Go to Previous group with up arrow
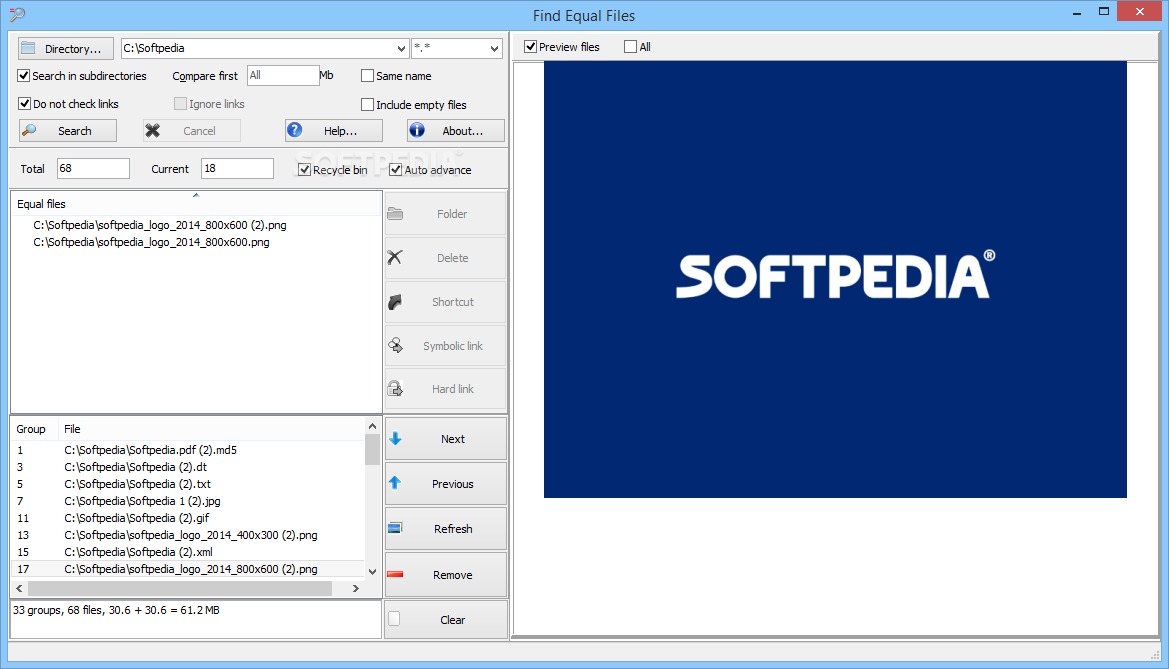 445,484
